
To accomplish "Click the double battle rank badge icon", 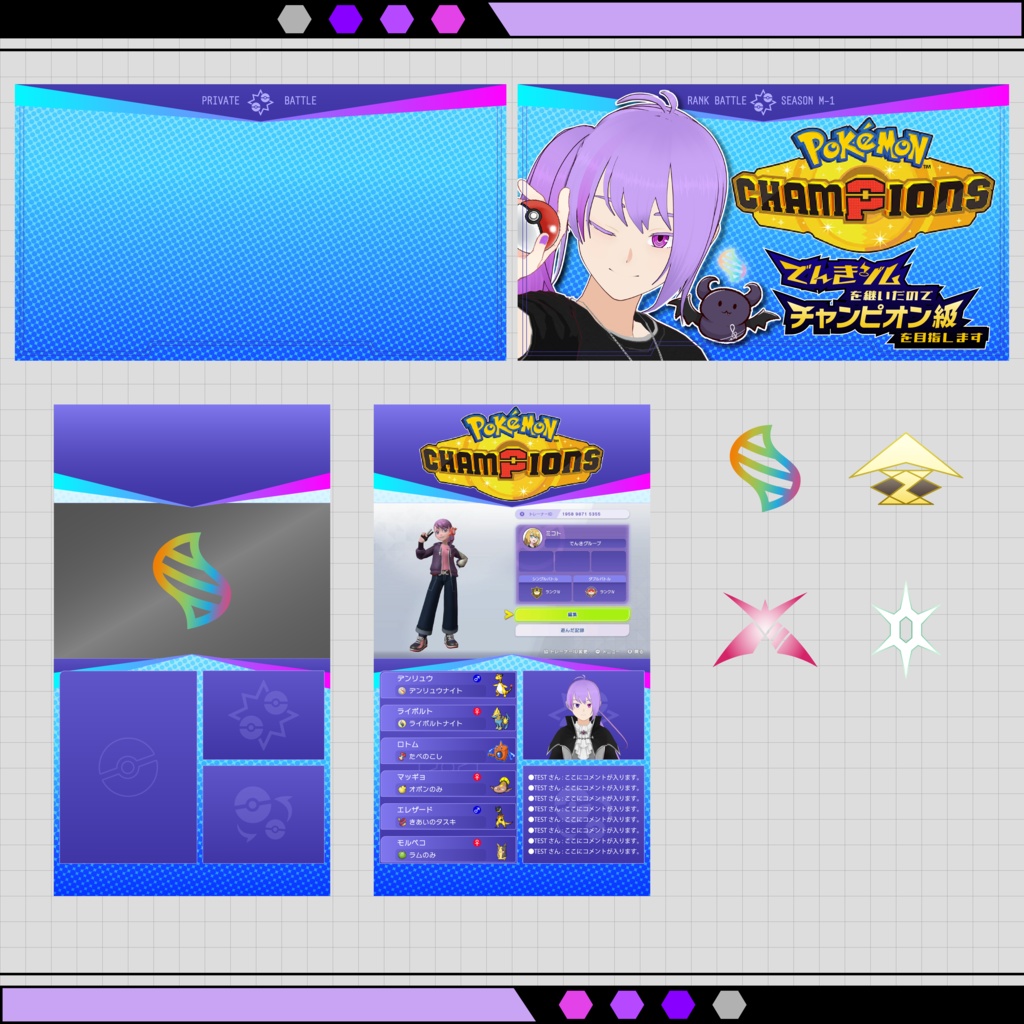I will 590,592.
